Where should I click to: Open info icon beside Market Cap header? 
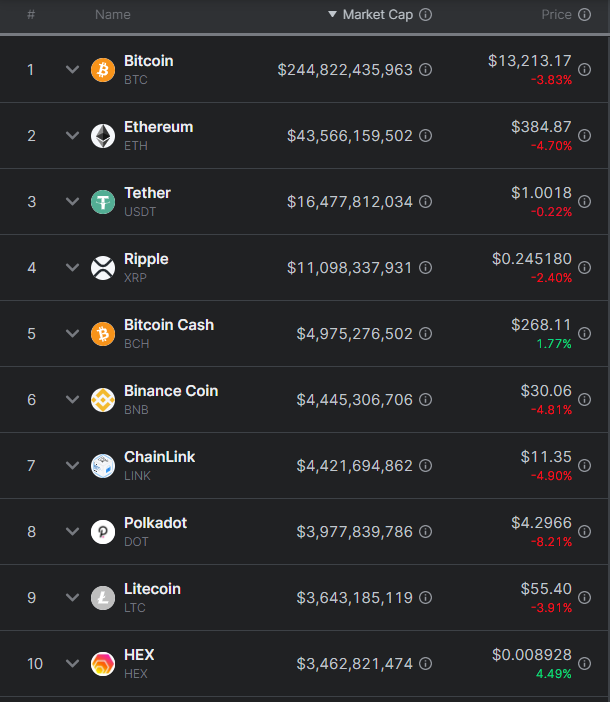point(426,15)
